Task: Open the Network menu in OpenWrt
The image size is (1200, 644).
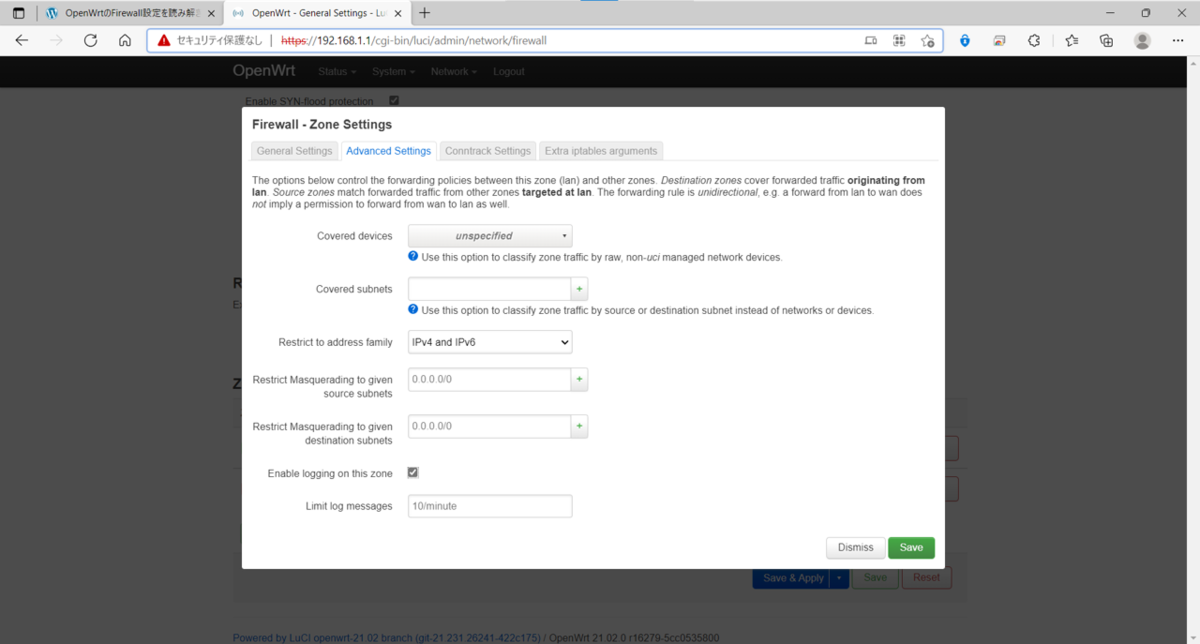Action: pyautogui.click(x=454, y=72)
